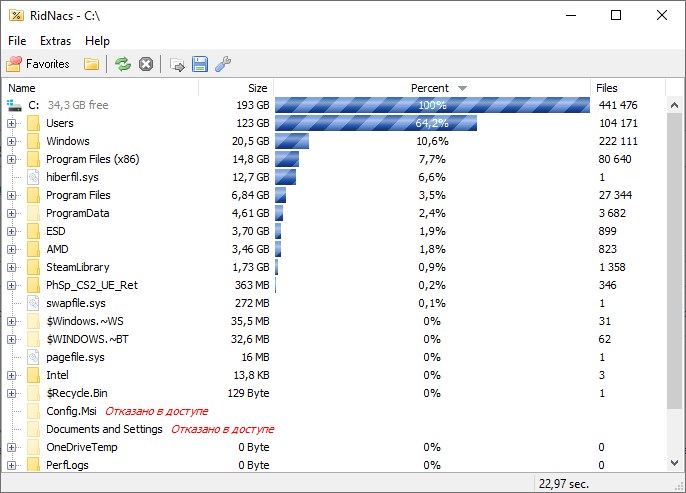Expand the SteamLibrary folder node
This screenshot has width=686, height=493.
pyautogui.click(x=12, y=267)
